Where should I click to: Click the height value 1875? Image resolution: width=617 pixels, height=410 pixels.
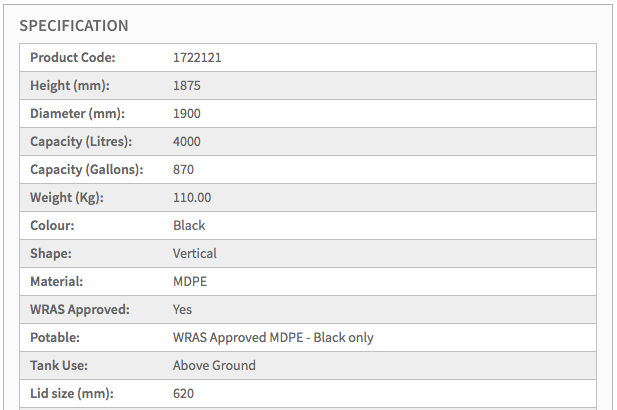click(x=187, y=86)
